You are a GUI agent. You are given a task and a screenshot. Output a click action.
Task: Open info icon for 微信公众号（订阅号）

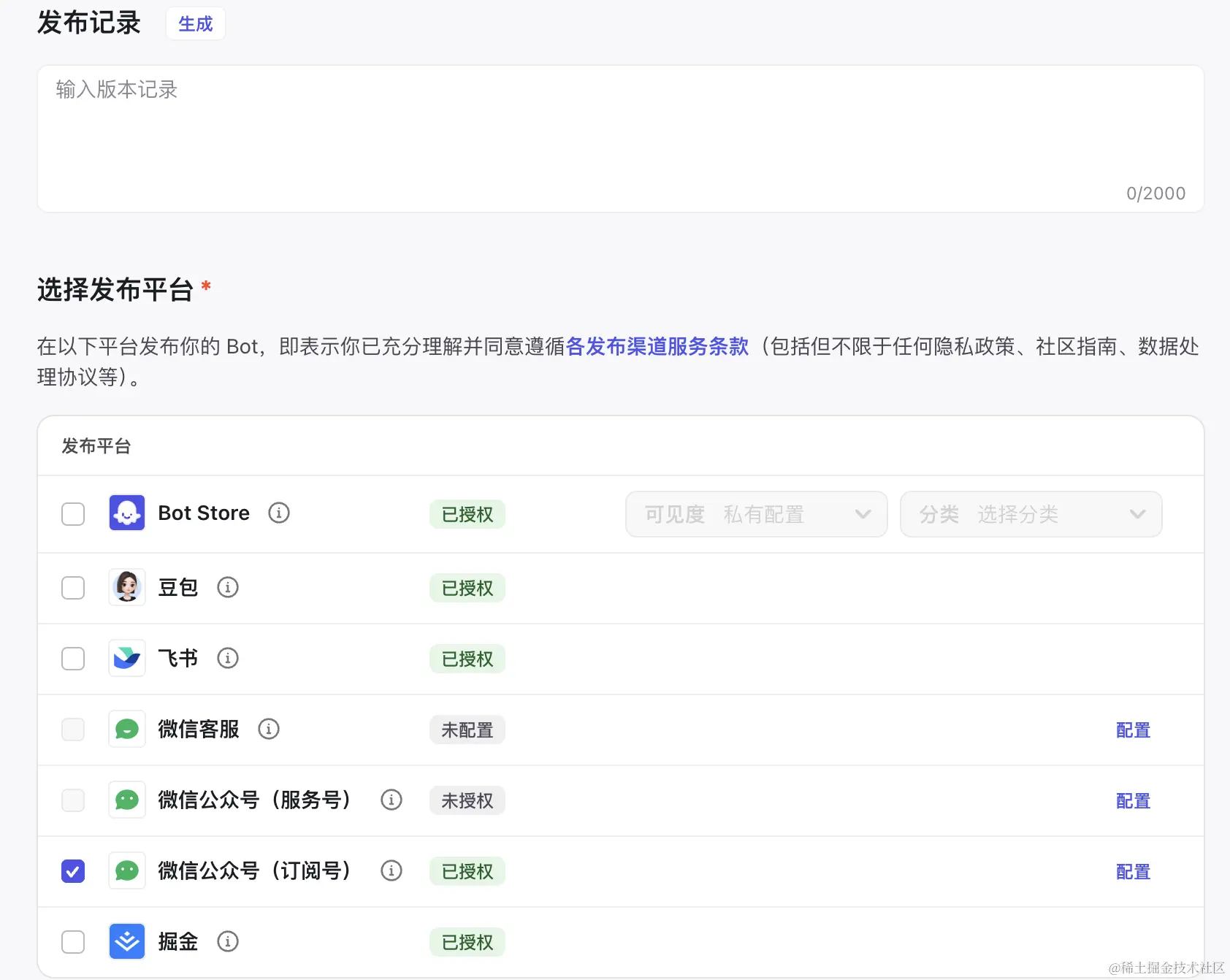click(x=391, y=870)
